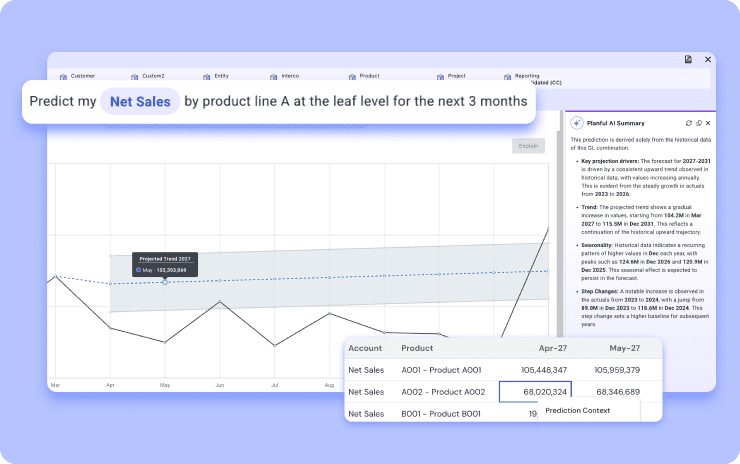The image size is (740, 464).
Task: Select the A001 - Product A001 row
Action: [x=442, y=369]
